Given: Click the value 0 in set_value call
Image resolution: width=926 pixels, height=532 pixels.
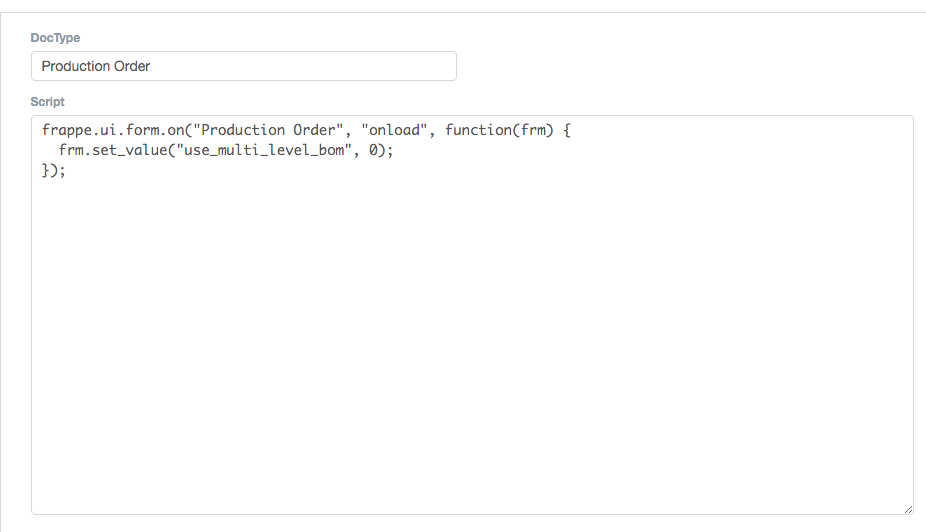Looking at the screenshot, I should [x=373, y=150].
